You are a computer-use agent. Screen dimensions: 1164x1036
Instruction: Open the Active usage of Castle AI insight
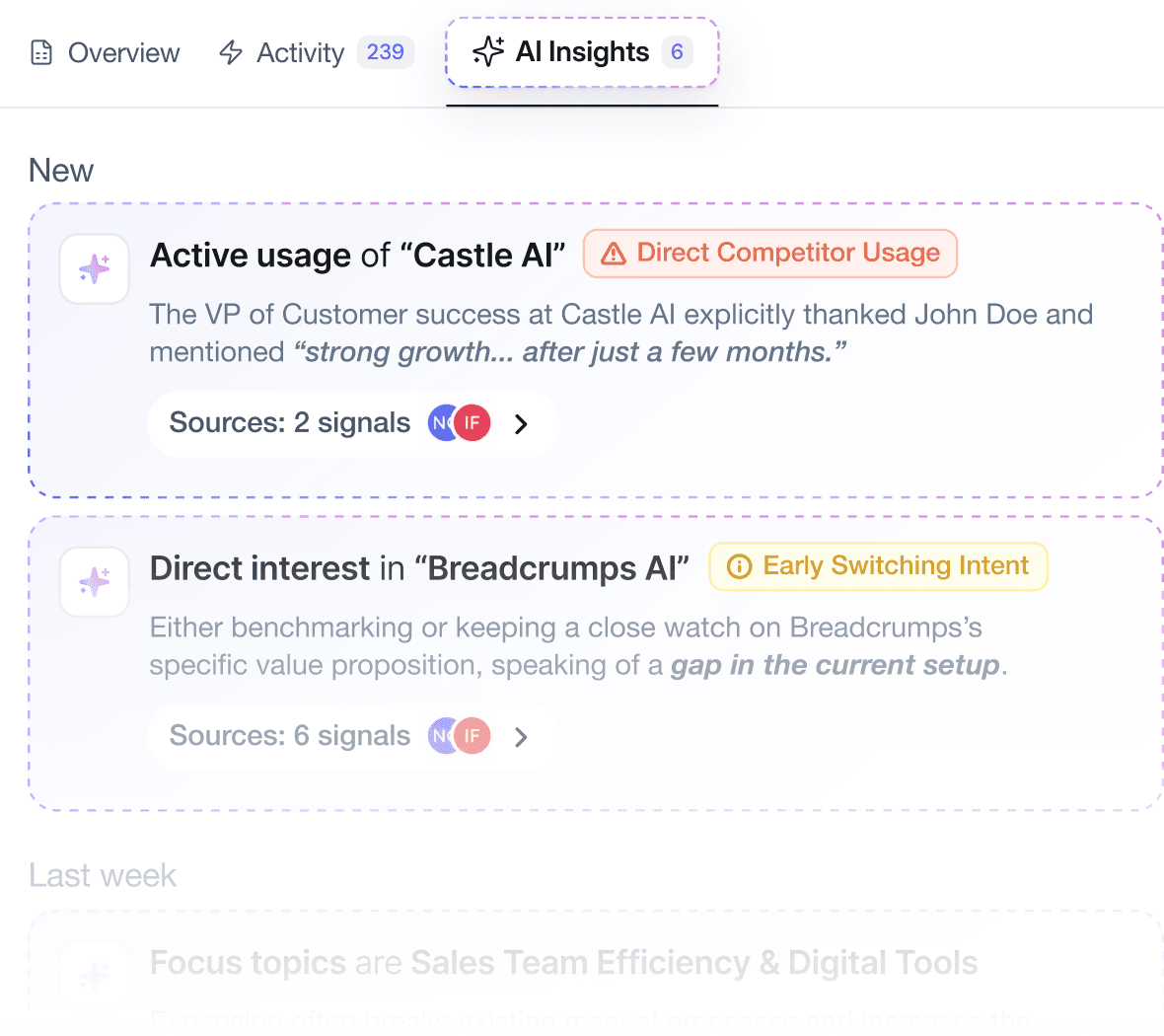(x=357, y=256)
